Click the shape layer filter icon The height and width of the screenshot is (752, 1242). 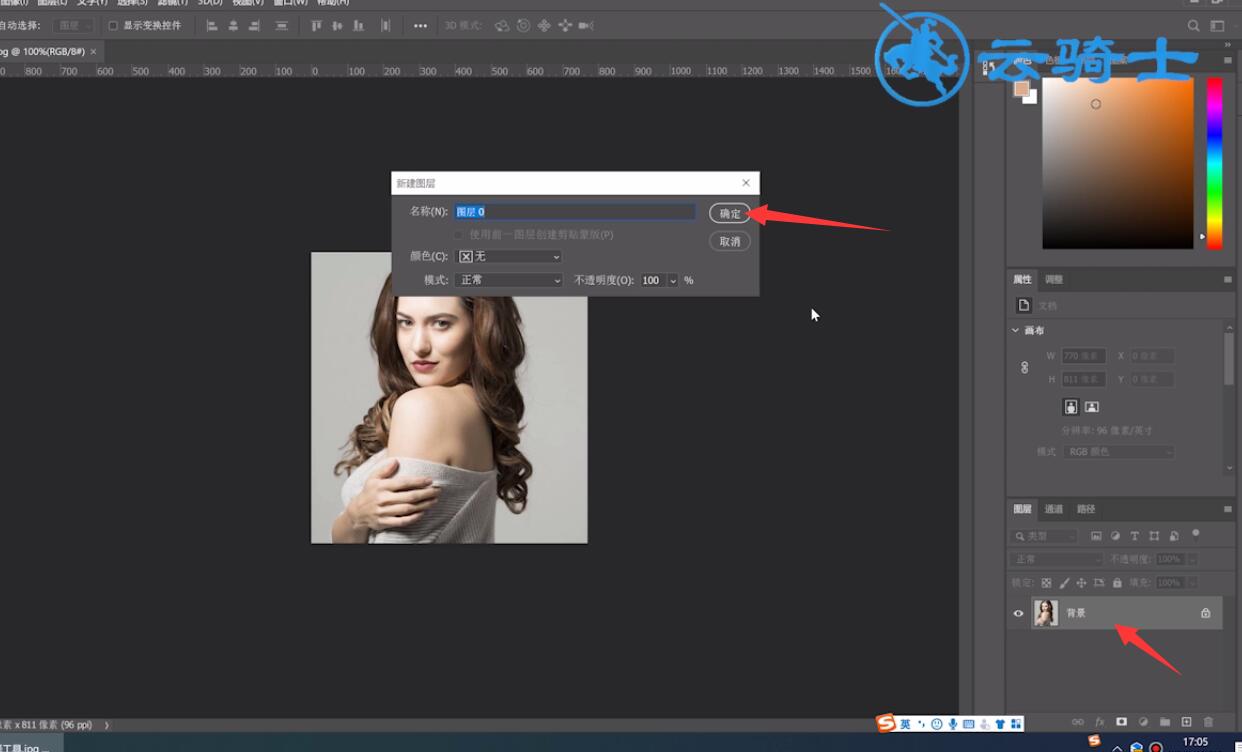(1154, 536)
